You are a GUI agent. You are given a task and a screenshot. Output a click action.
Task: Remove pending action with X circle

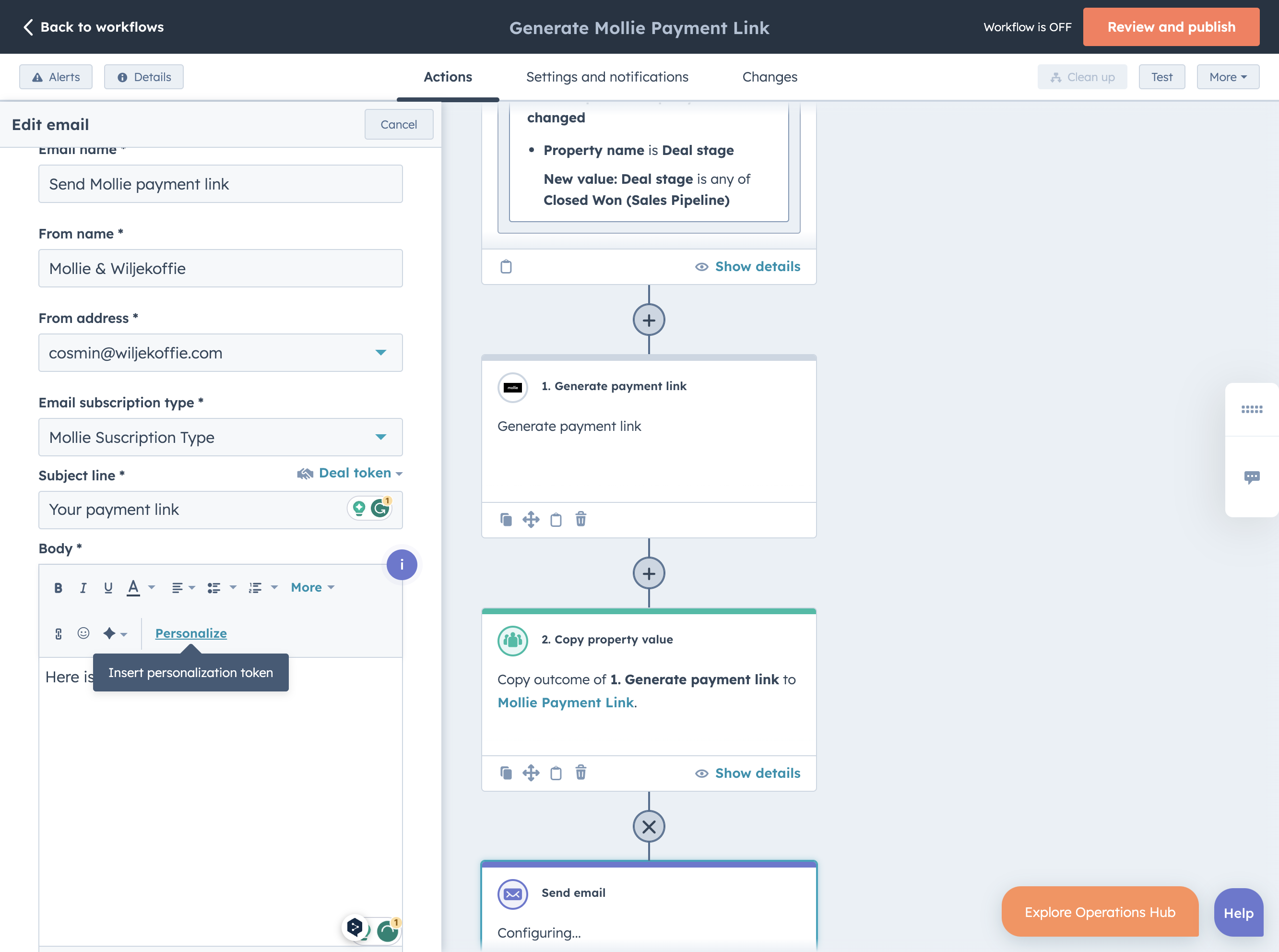click(x=649, y=827)
